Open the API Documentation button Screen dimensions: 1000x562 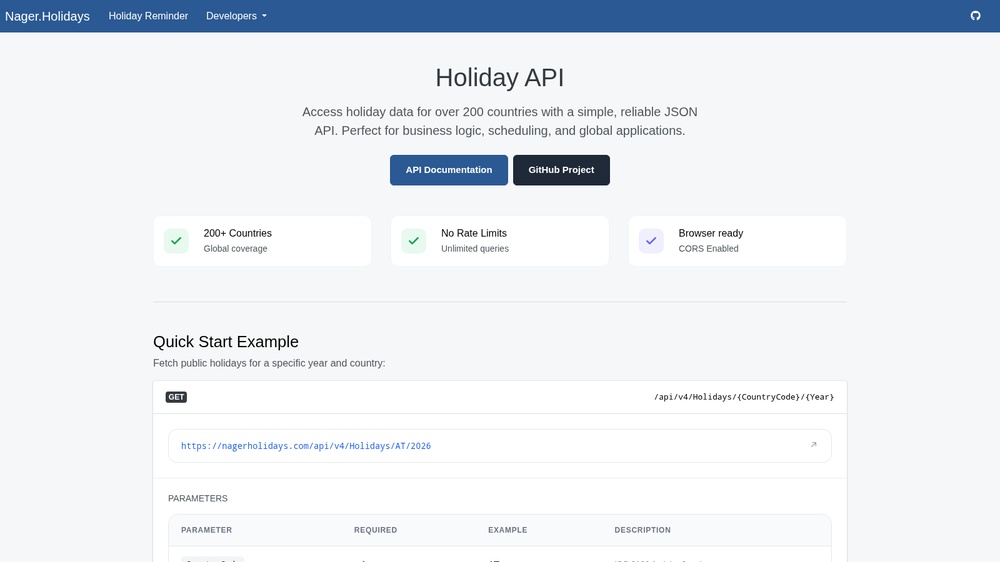pyautogui.click(x=449, y=170)
